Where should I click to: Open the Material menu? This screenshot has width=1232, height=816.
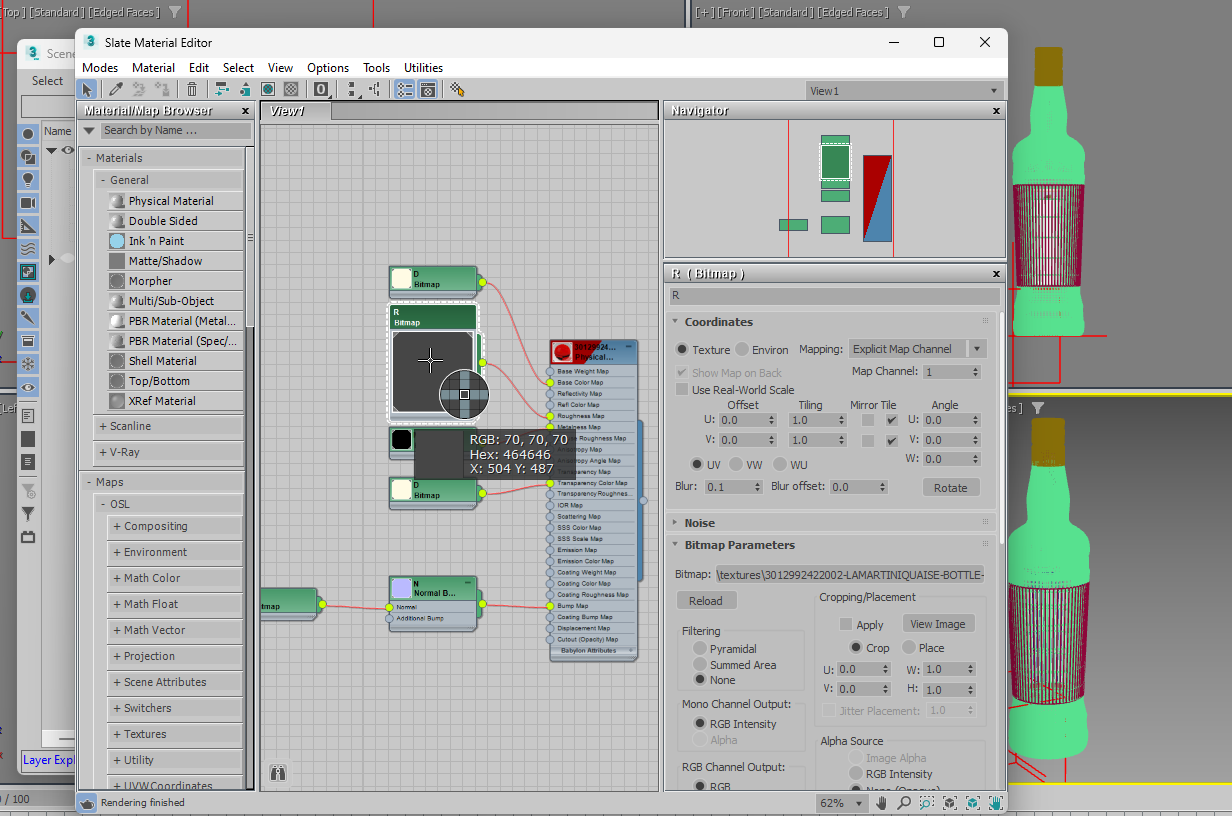153,68
